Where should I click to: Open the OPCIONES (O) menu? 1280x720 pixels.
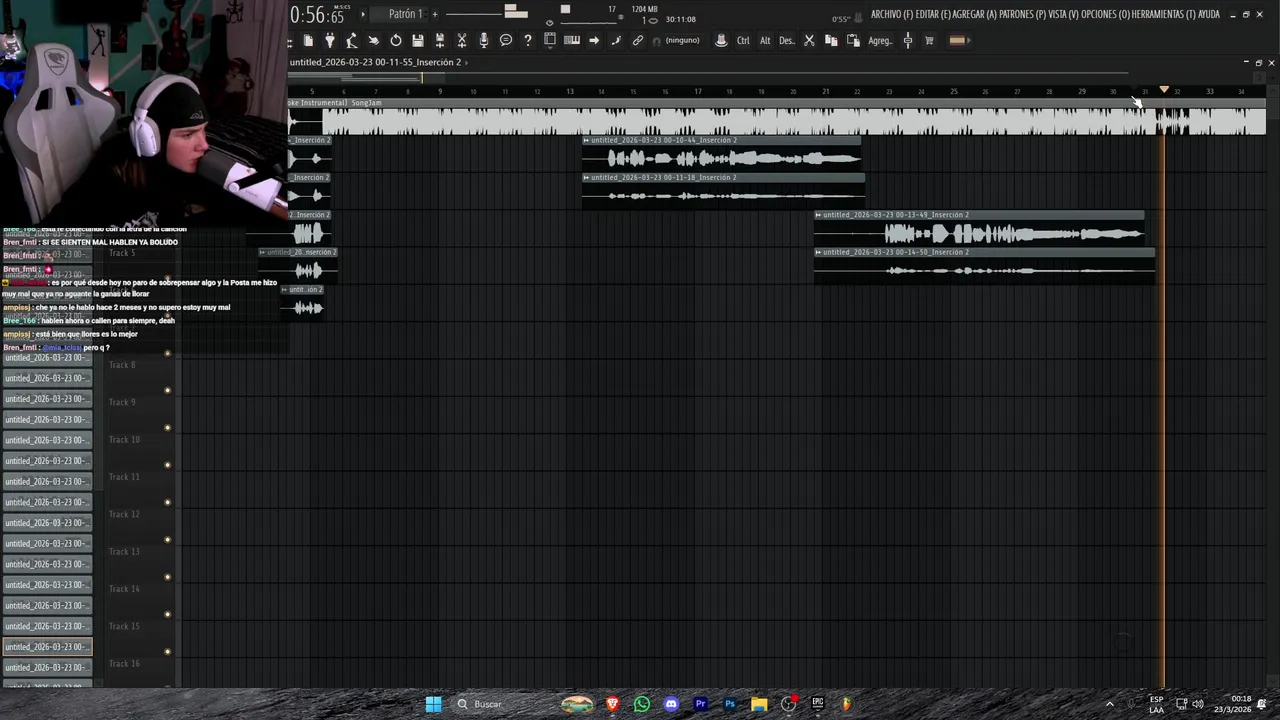tap(1106, 15)
